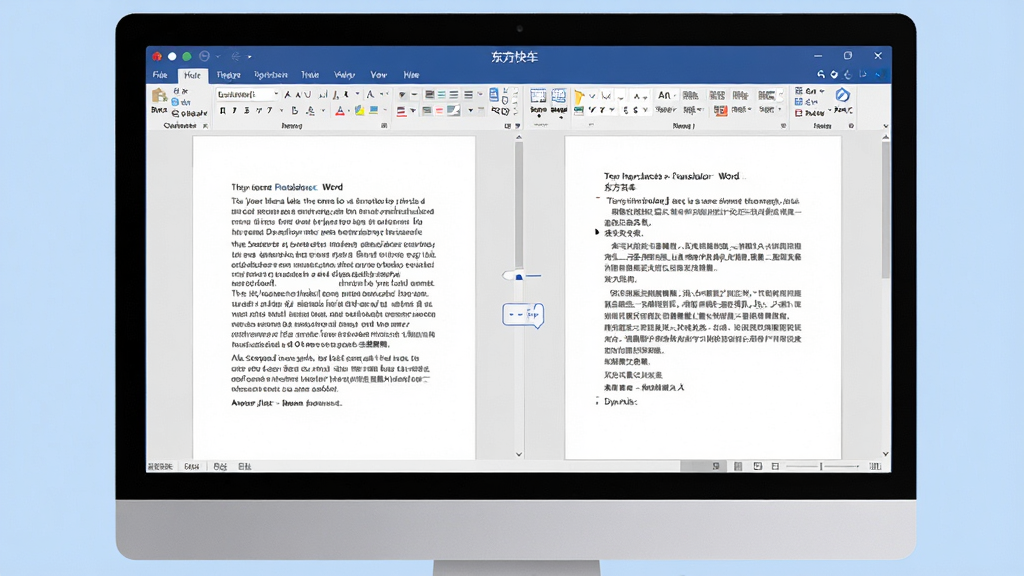Viewport: 1024px width, 576px height.
Task: Click the yellow text highlight icon
Action: click(x=359, y=112)
